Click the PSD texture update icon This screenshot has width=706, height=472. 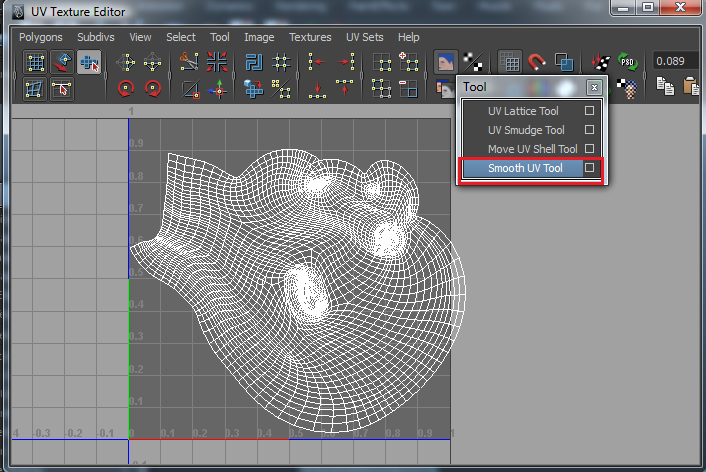[x=627, y=62]
